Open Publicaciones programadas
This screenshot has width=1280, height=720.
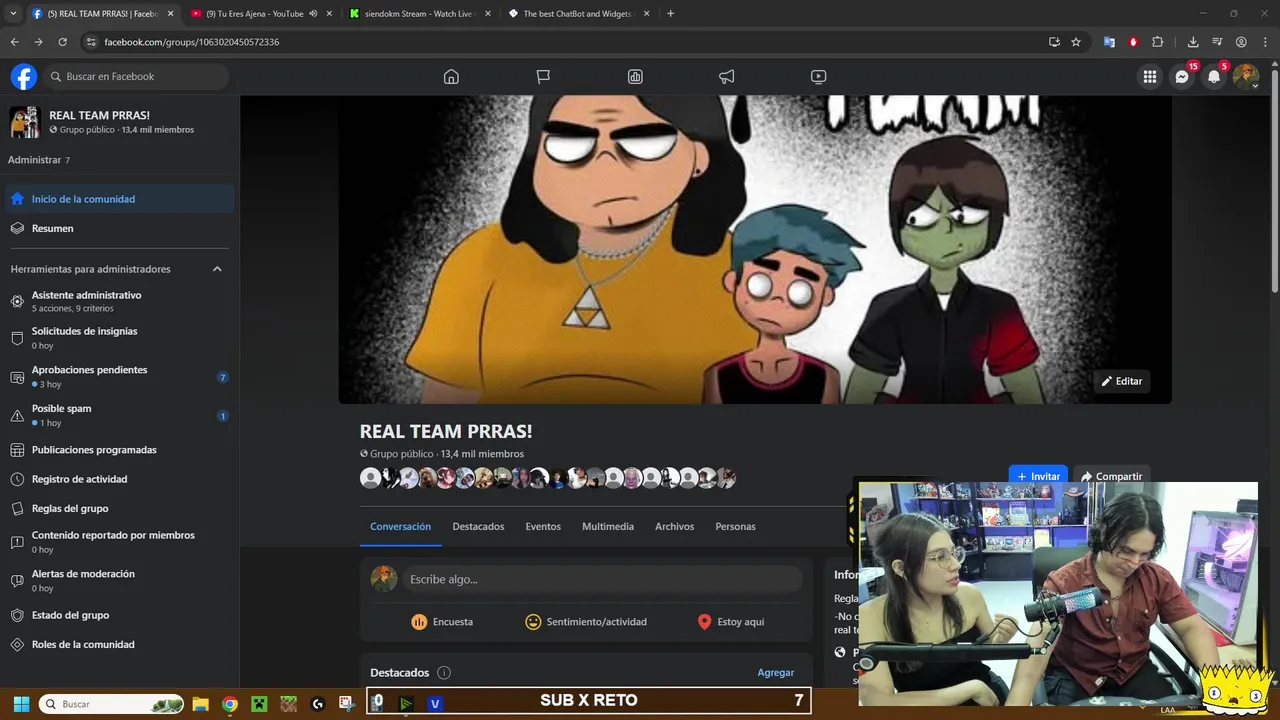click(x=119, y=450)
